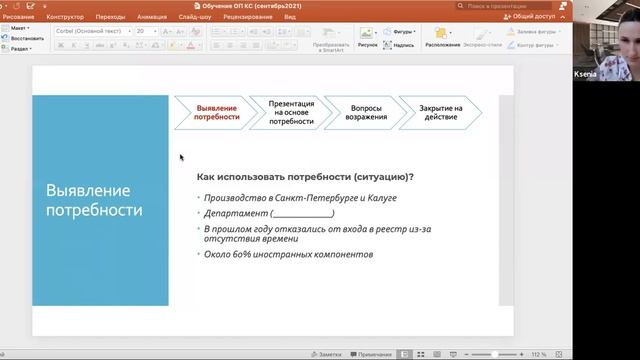Toggle superscript formatting

point(113,45)
